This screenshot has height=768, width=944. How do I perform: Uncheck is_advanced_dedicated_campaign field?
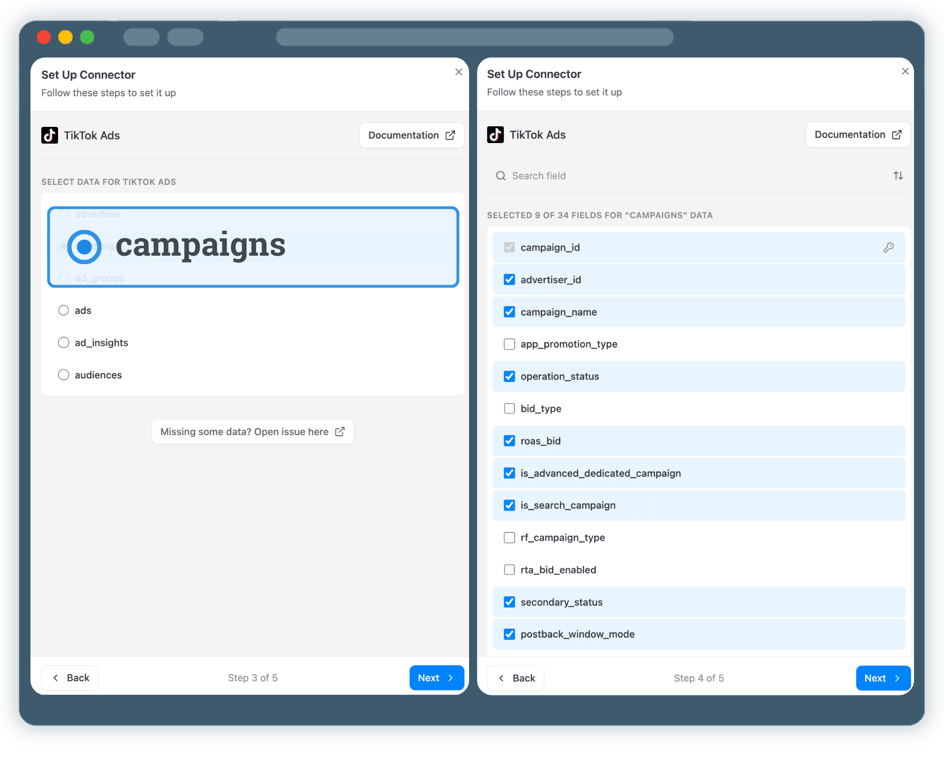click(509, 473)
